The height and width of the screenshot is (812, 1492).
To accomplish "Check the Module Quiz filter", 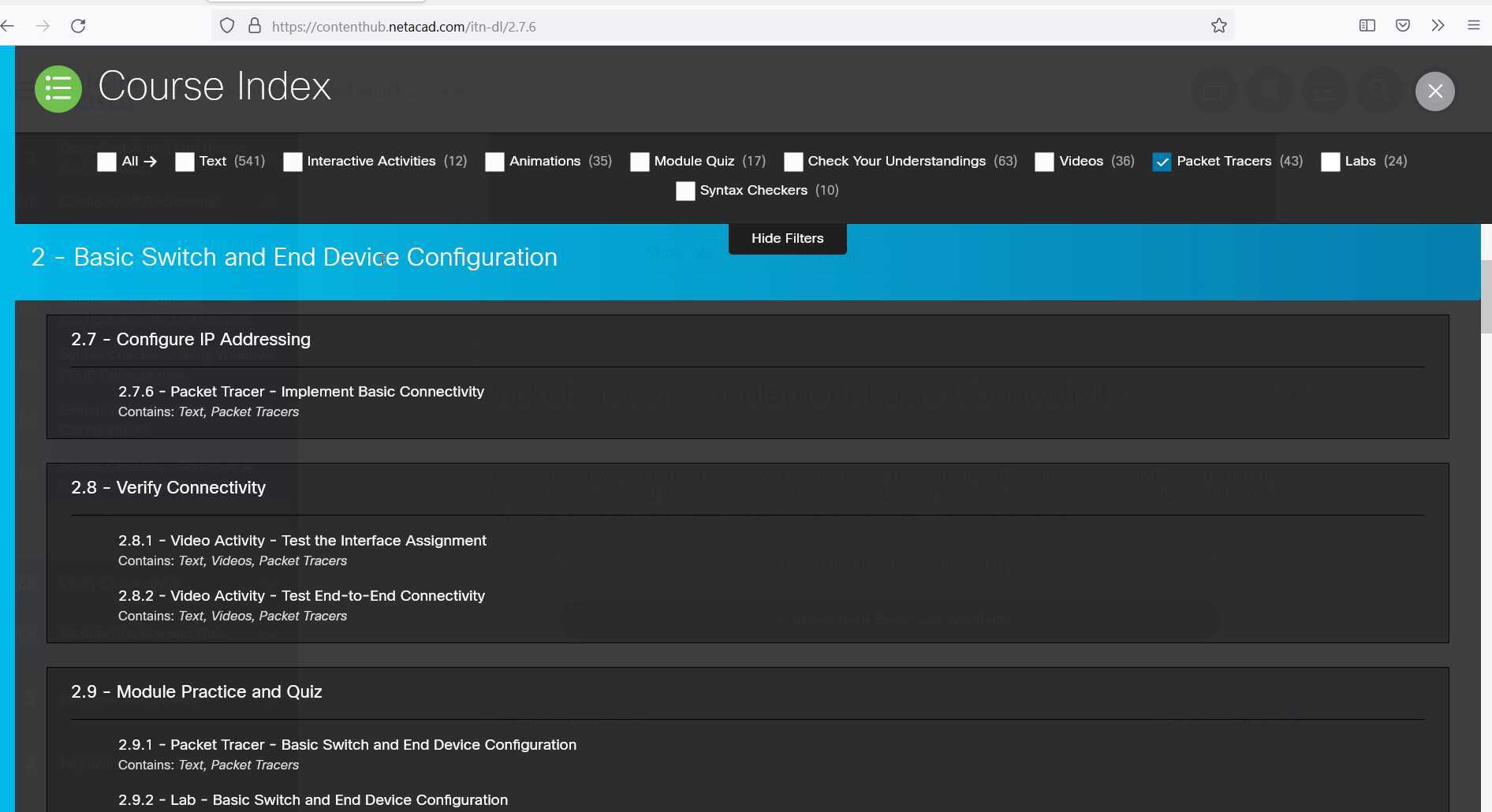I will coord(639,162).
